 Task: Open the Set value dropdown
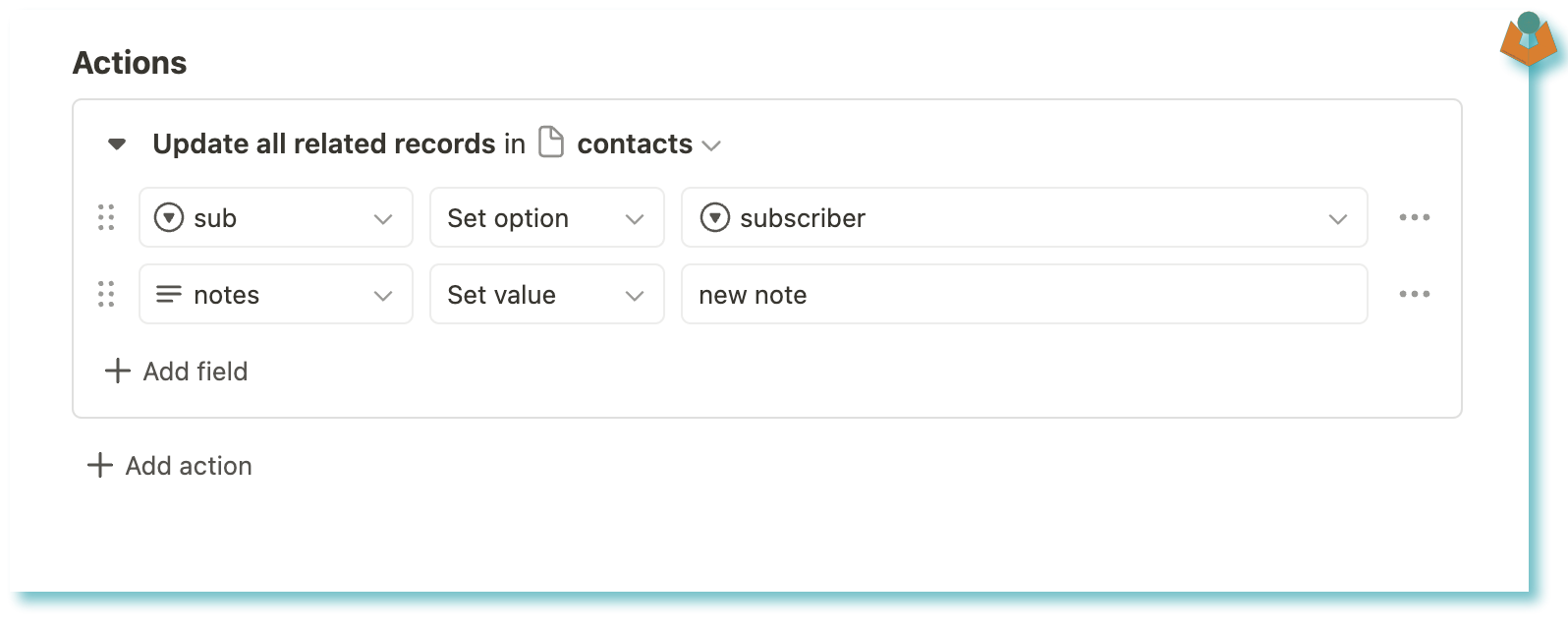tap(547, 294)
